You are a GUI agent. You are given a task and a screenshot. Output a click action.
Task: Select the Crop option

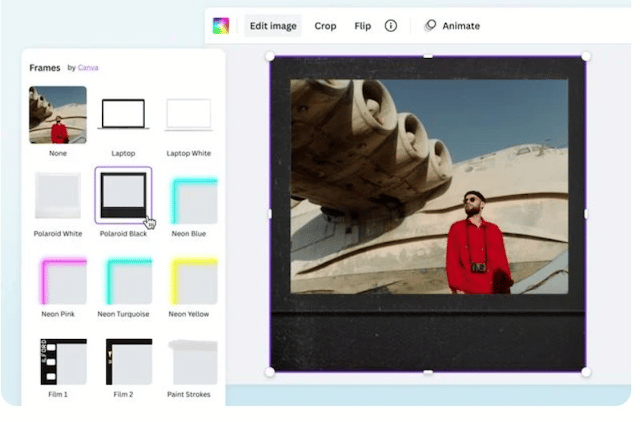[x=325, y=26]
